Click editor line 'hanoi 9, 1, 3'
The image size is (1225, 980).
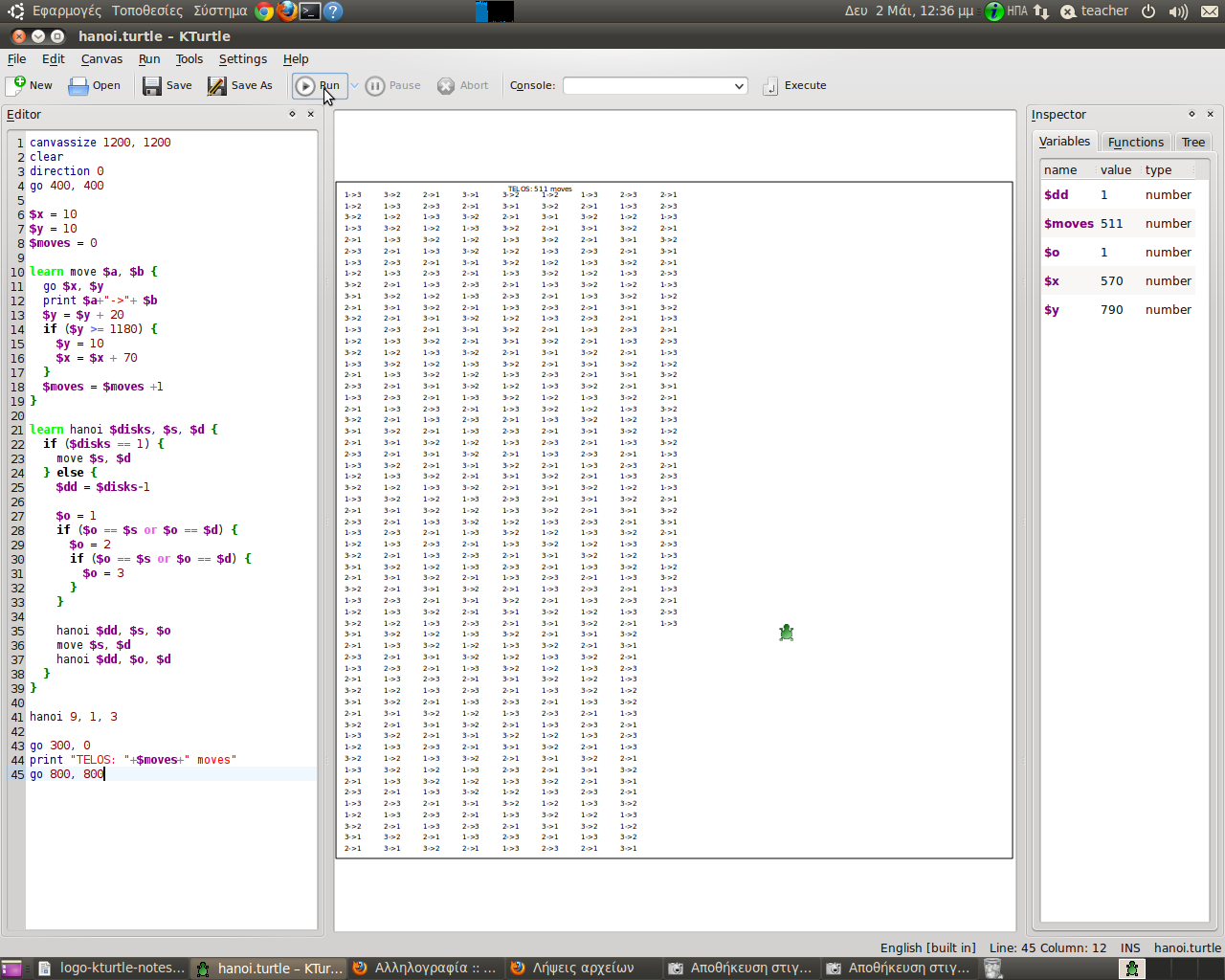pyautogui.click(x=74, y=717)
